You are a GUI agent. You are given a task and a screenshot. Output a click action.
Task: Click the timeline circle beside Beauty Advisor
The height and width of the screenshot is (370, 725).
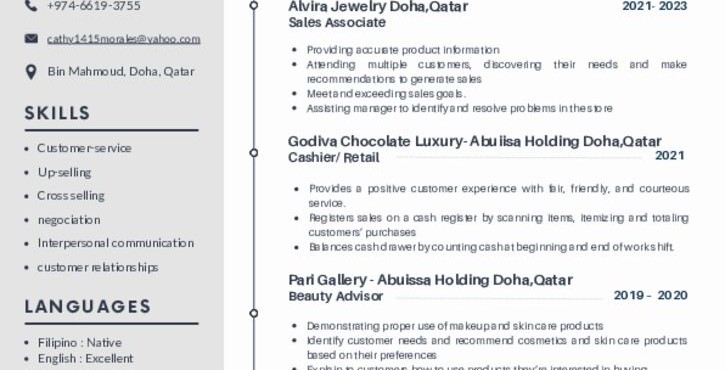coord(254,313)
